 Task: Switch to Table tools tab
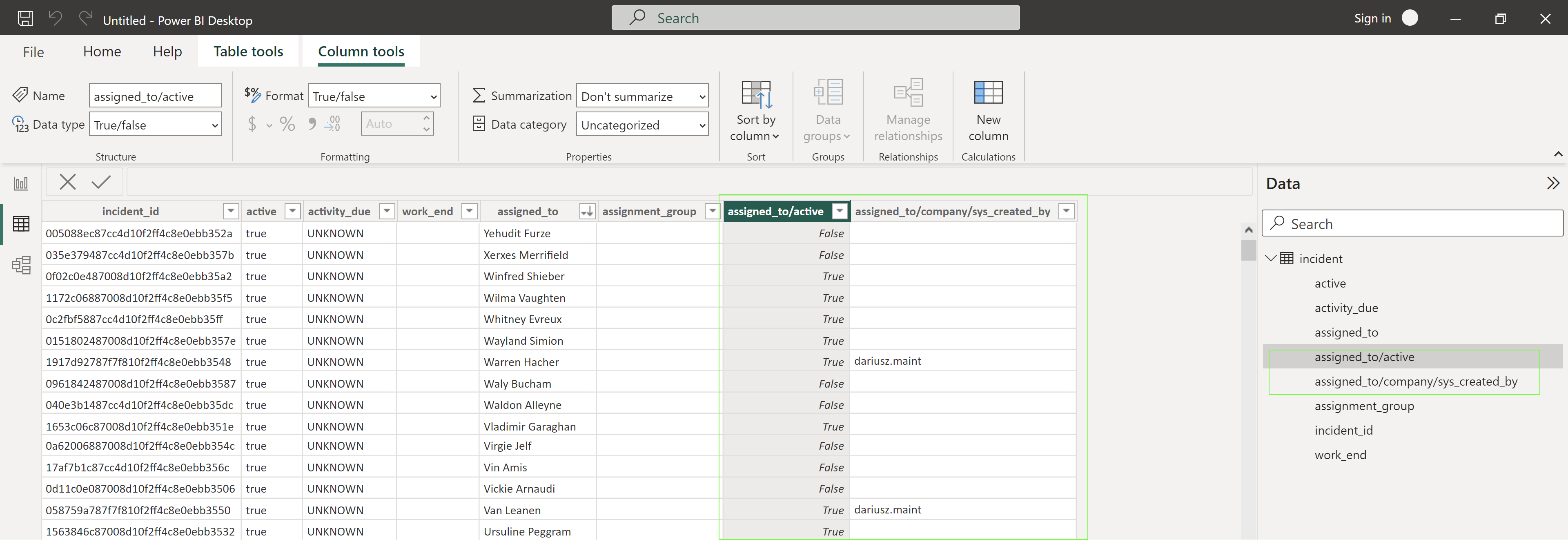[x=248, y=52]
